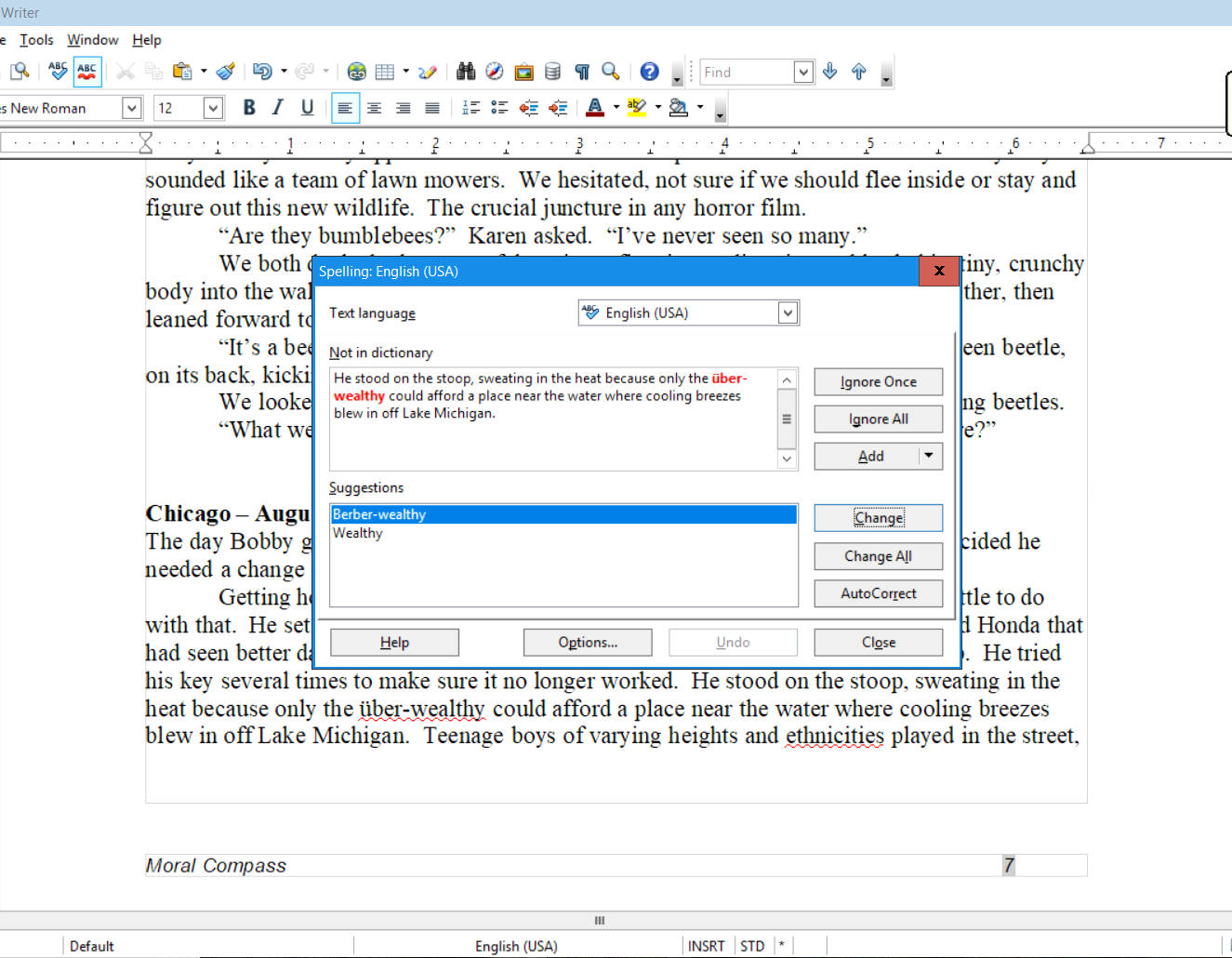The height and width of the screenshot is (958, 1232).
Task: Show formatting marks with the pilcrow icon
Action: pos(582,71)
